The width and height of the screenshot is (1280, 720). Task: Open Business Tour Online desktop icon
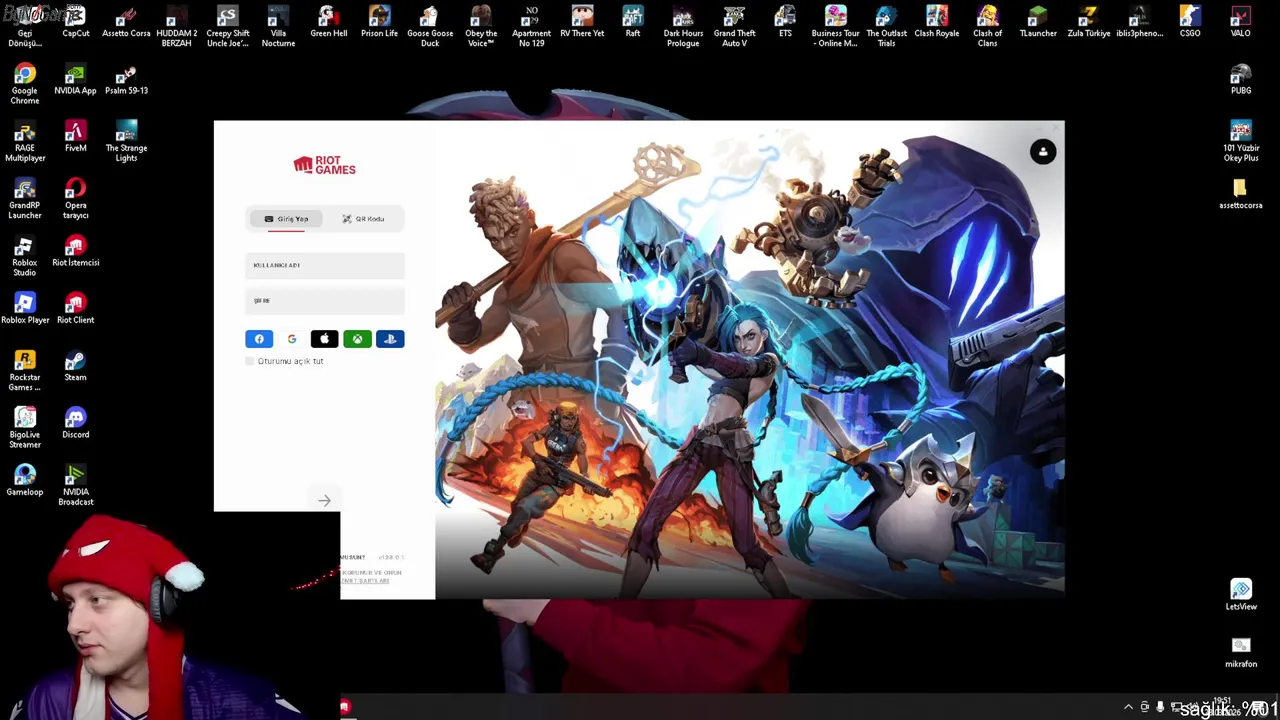(x=835, y=26)
